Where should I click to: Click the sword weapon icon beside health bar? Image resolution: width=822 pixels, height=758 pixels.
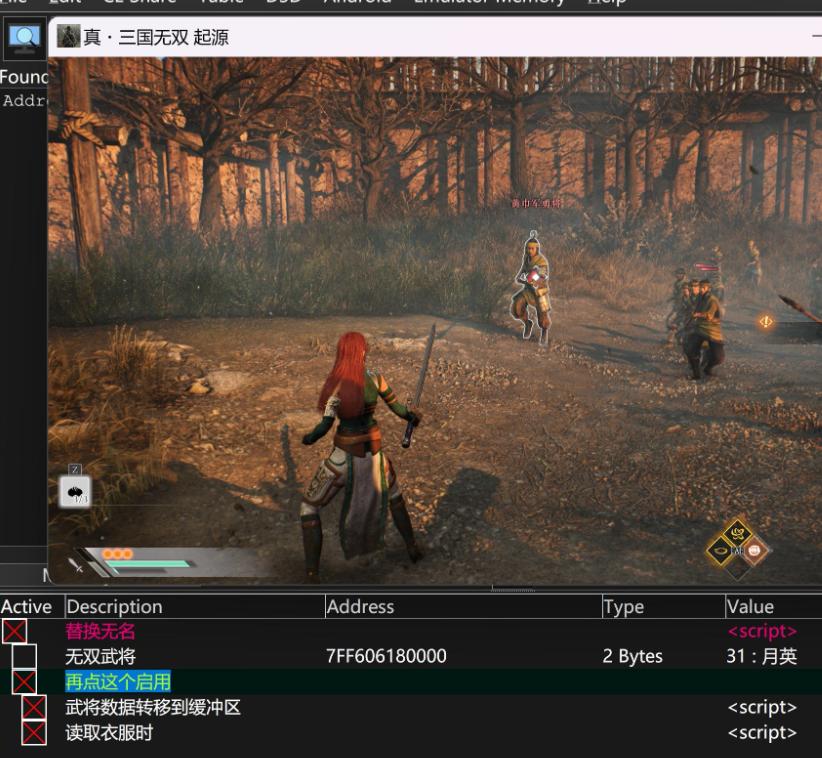click(75, 565)
